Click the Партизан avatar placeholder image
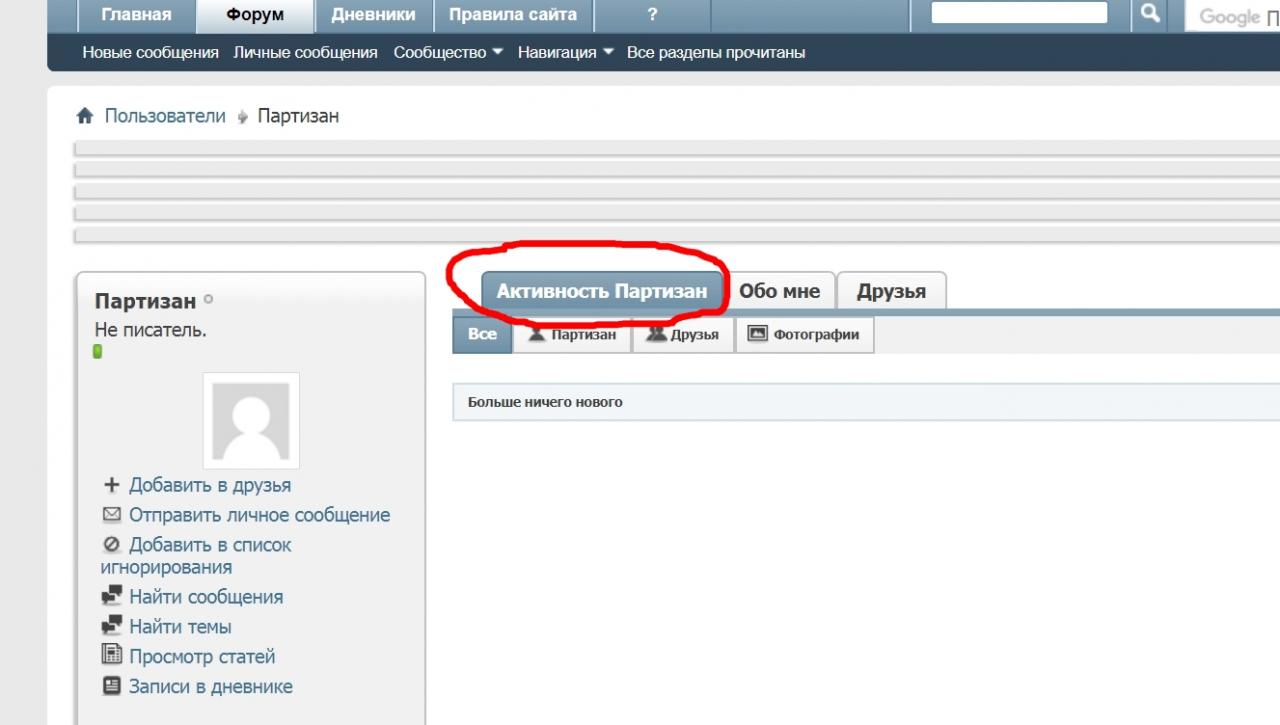This screenshot has width=1280, height=725. click(x=251, y=421)
